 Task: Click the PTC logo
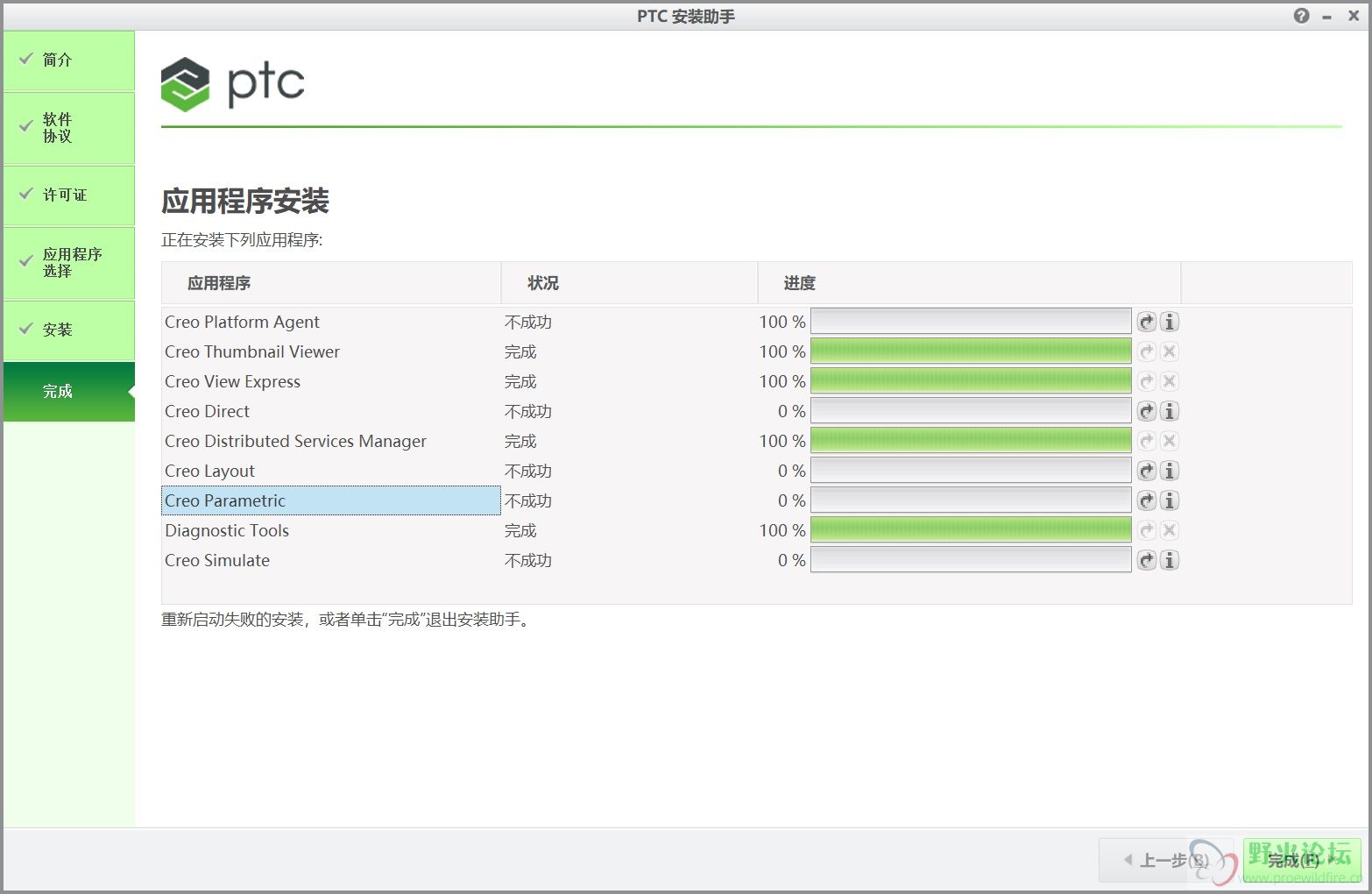[x=233, y=84]
